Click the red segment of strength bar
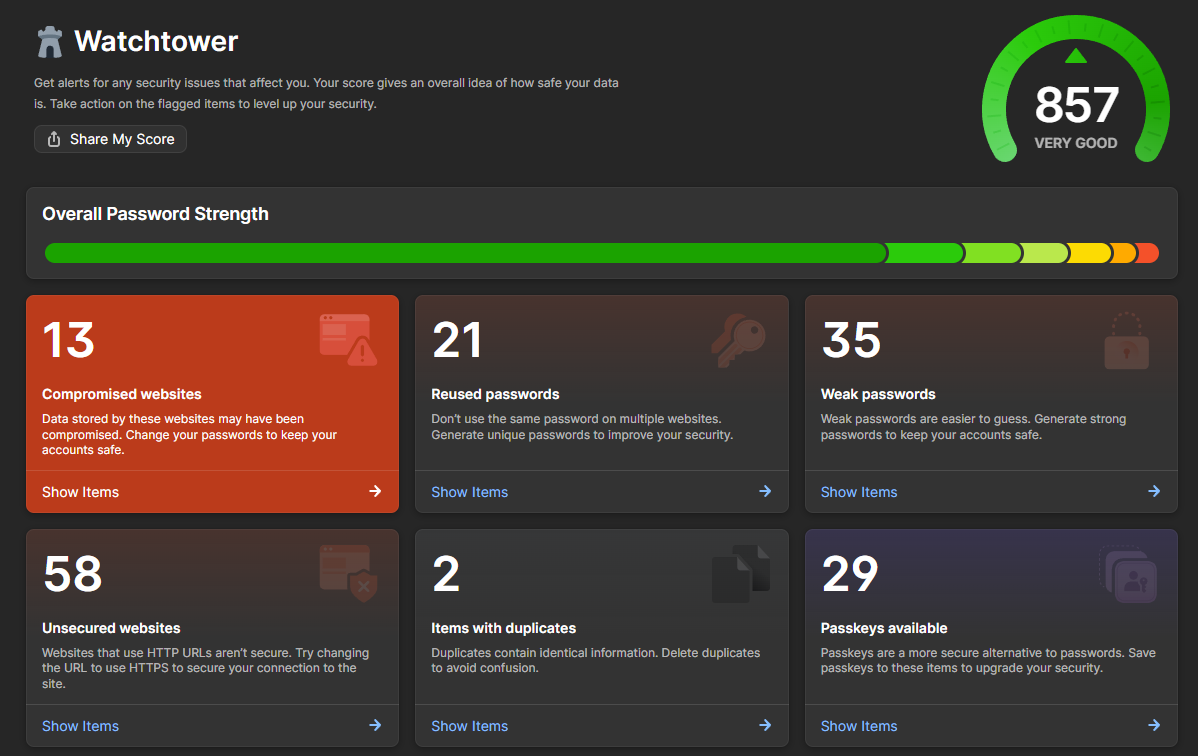The image size is (1198, 756). point(1148,253)
